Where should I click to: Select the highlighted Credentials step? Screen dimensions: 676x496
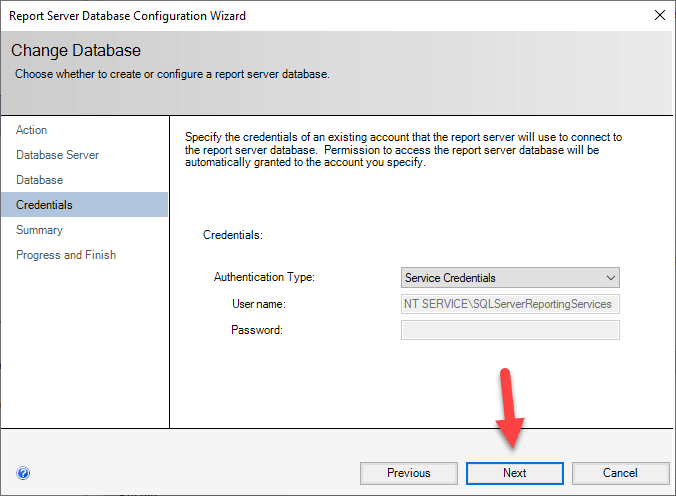[44, 205]
